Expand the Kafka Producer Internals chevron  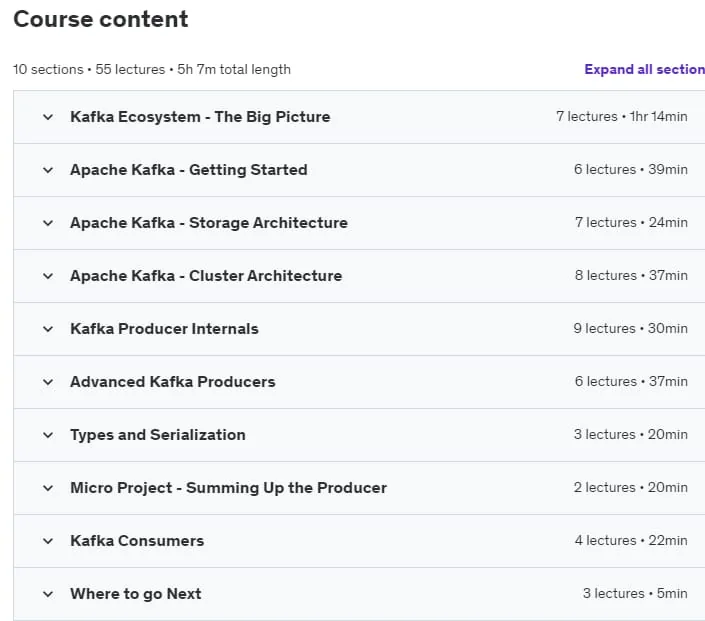(48, 329)
